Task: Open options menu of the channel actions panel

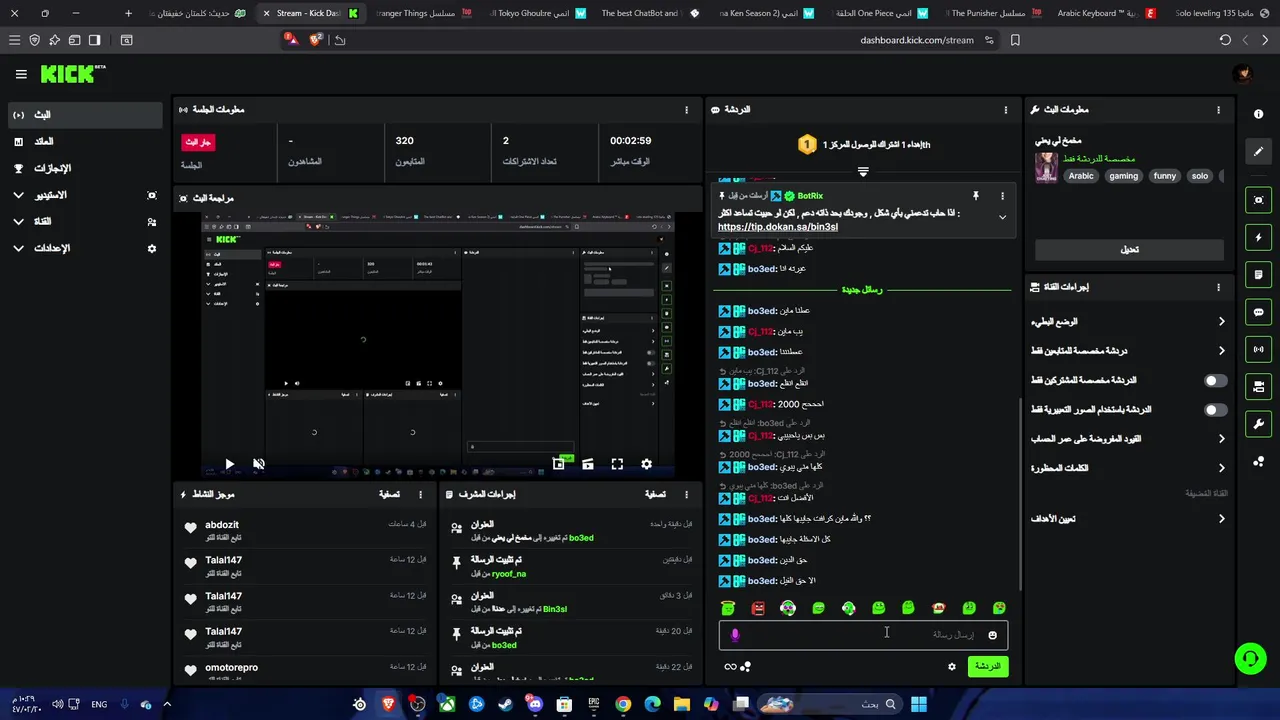Action: (x=1218, y=287)
